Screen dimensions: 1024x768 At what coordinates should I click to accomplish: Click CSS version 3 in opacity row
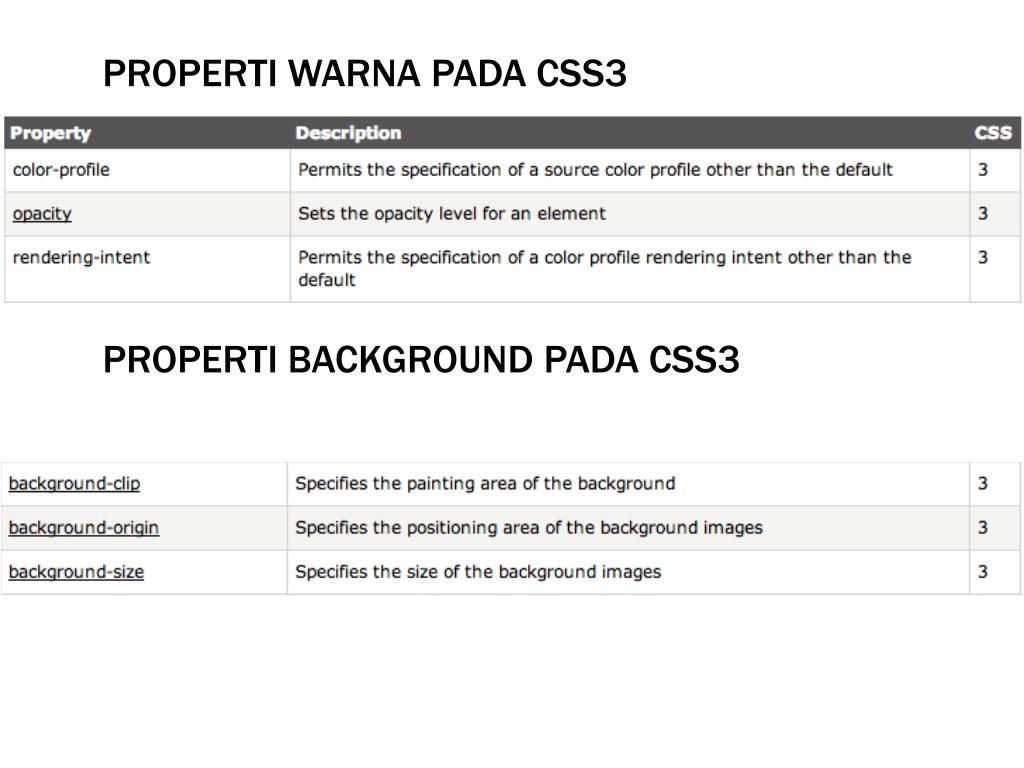[x=983, y=214]
